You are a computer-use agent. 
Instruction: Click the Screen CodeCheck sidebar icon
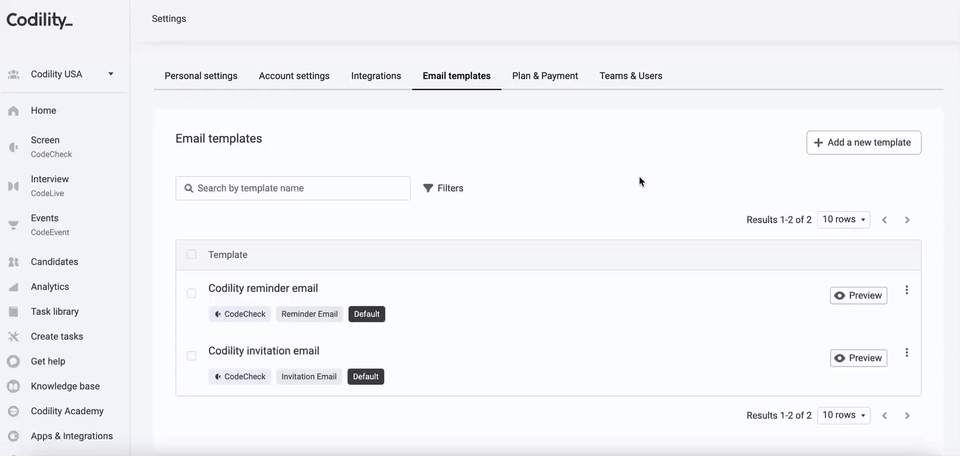coord(13,147)
